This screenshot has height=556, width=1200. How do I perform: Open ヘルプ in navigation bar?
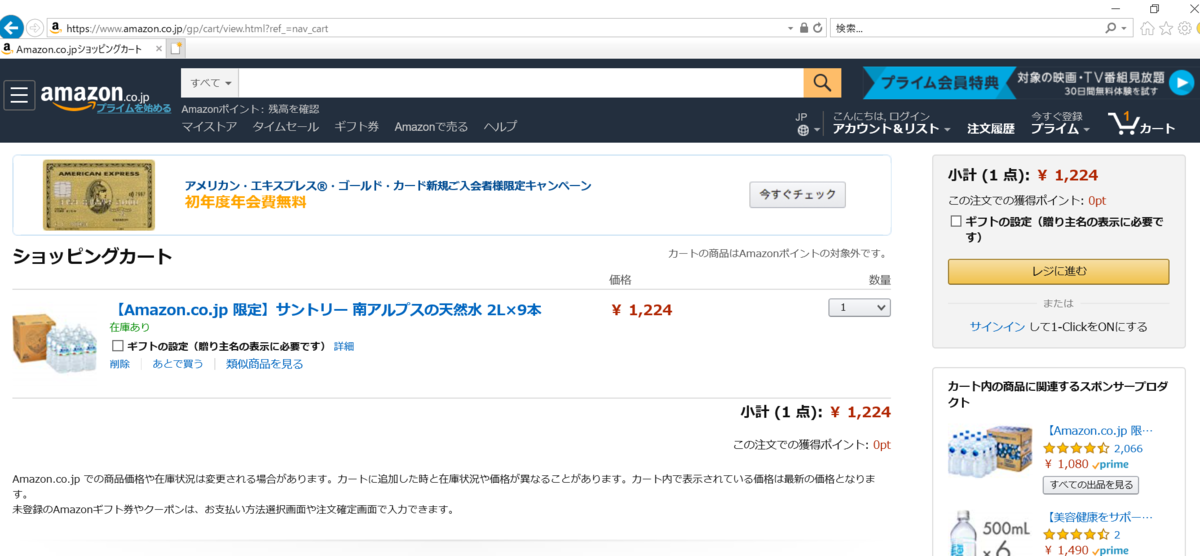pos(500,127)
